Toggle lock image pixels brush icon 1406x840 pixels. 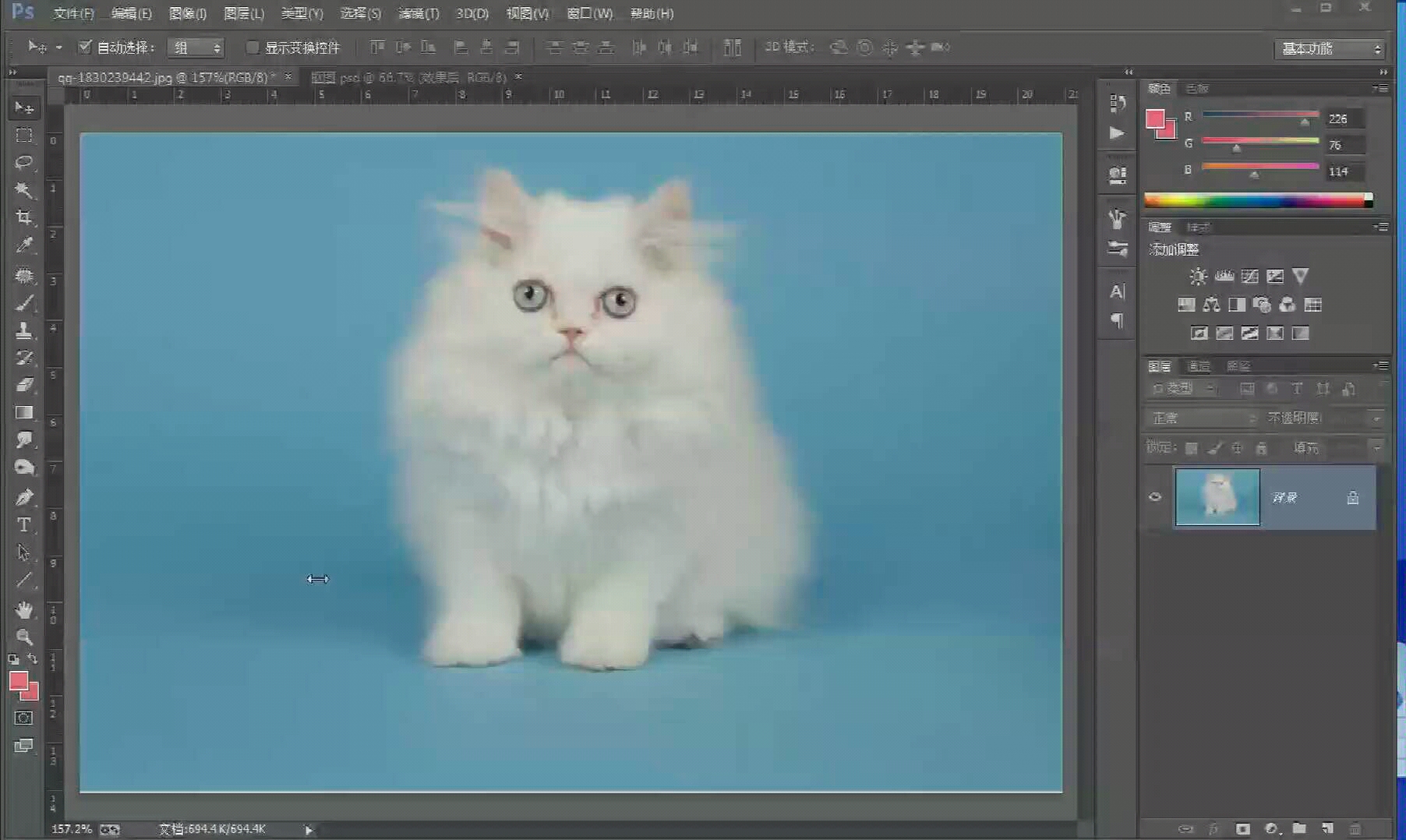tap(1214, 448)
